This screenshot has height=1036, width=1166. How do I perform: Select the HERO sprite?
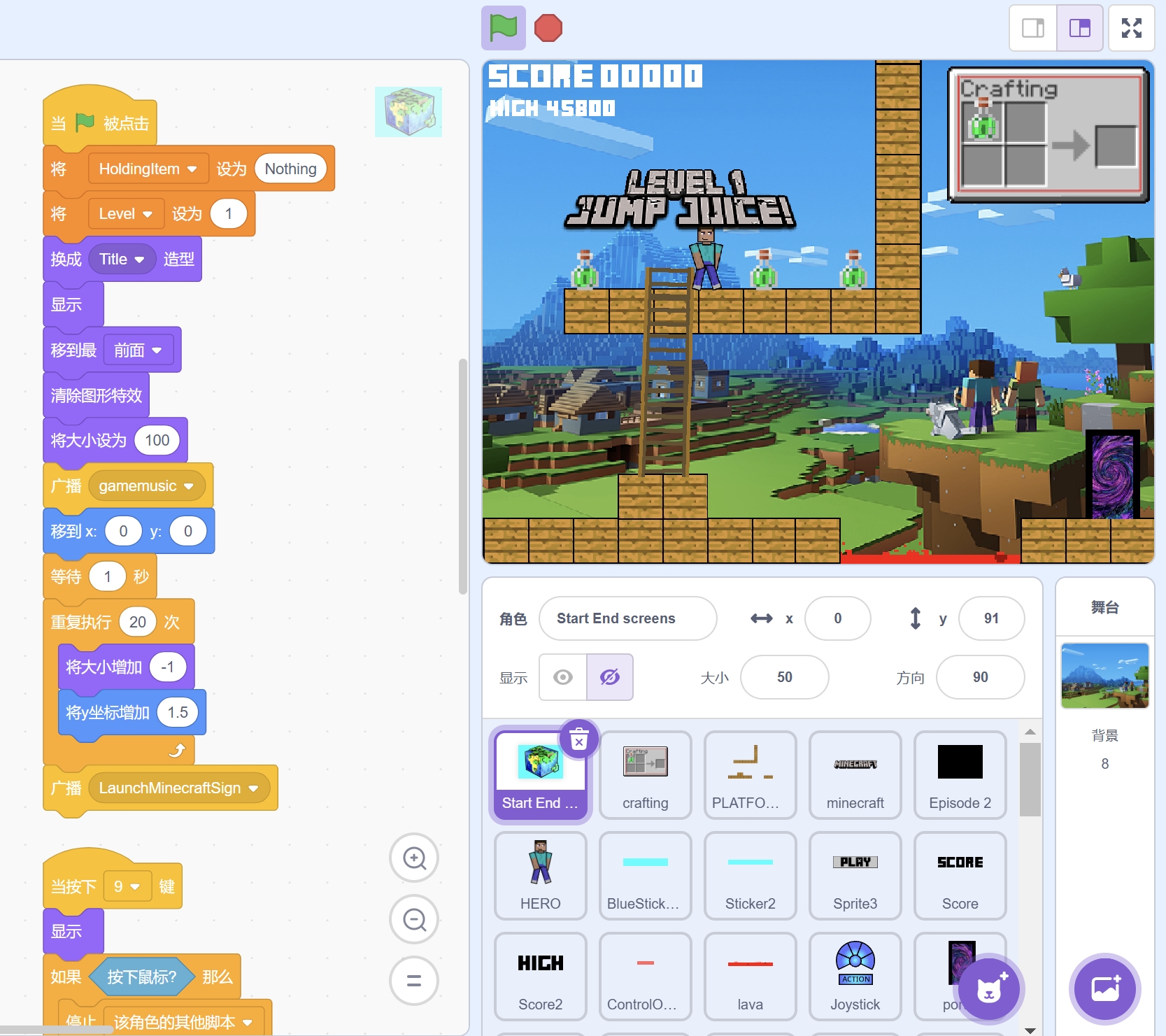click(540, 875)
